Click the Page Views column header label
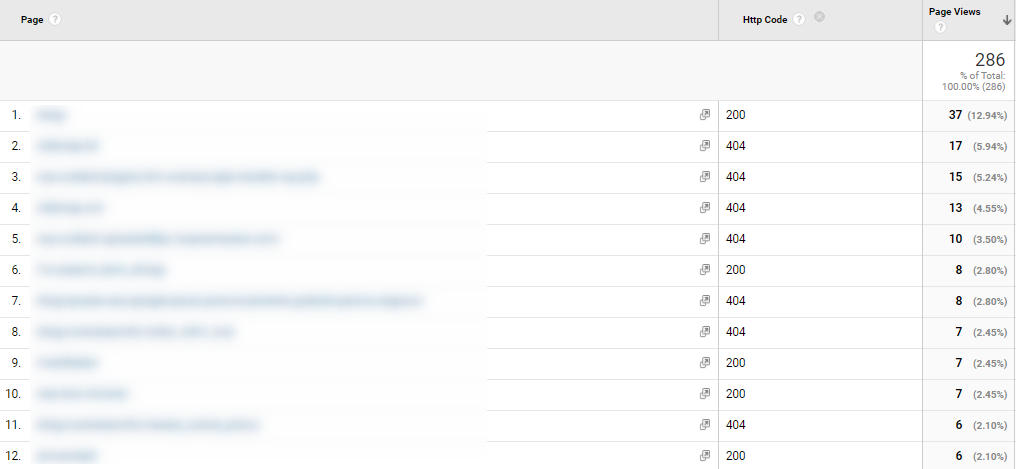The image size is (1016, 469). [955, 12]
